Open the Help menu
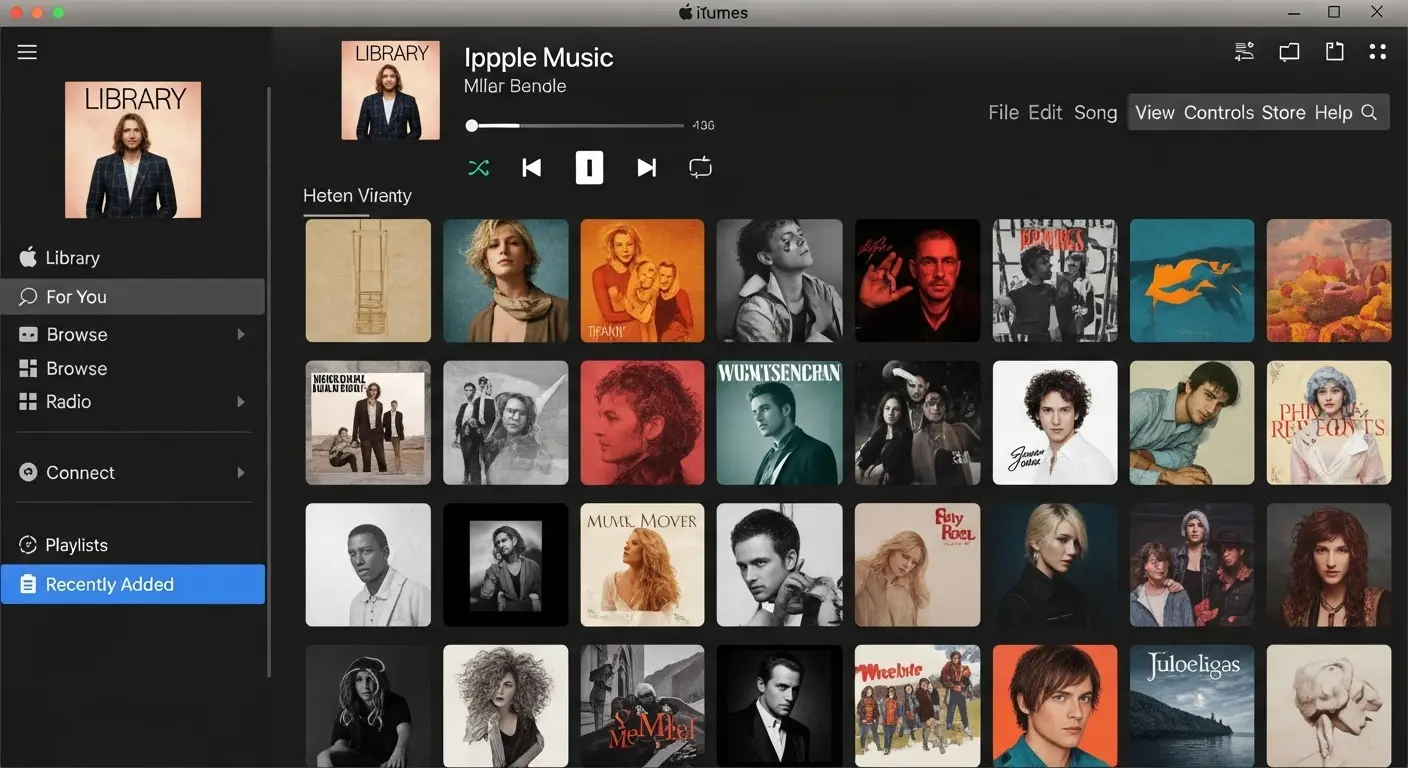 [1333, 113]
